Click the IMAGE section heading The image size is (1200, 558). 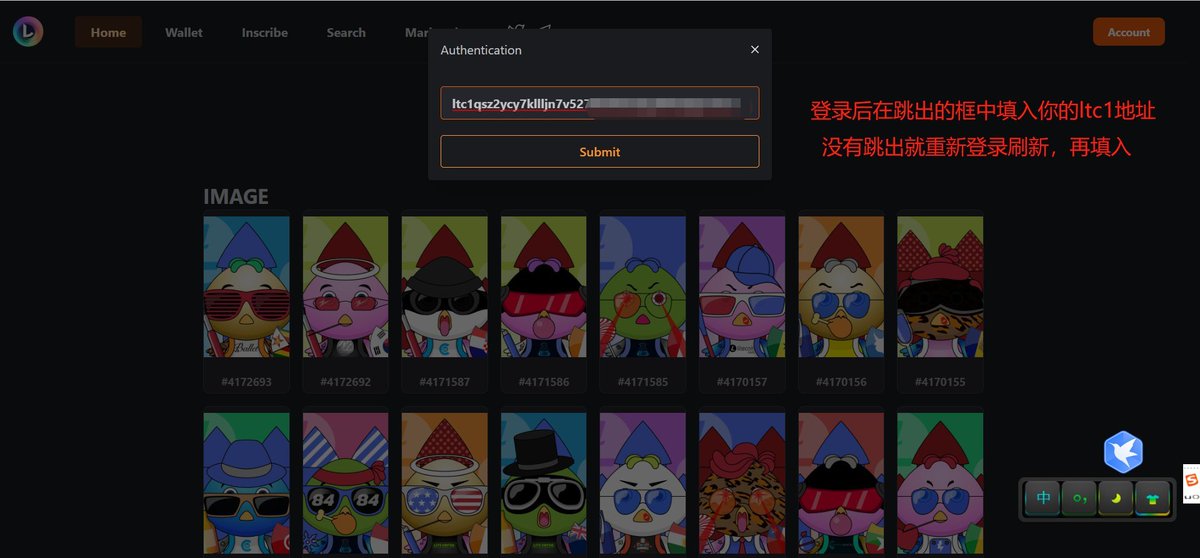click(x=236, y=197)
